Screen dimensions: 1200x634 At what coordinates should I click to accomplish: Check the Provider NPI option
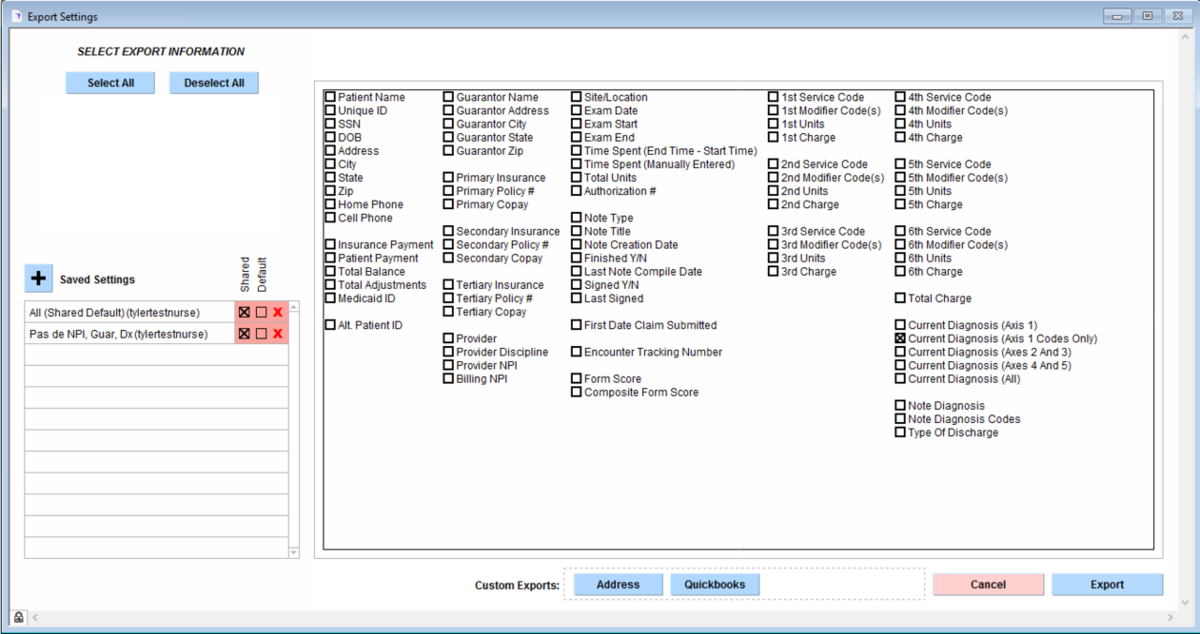pyautogui.click(x=449, y=366)
